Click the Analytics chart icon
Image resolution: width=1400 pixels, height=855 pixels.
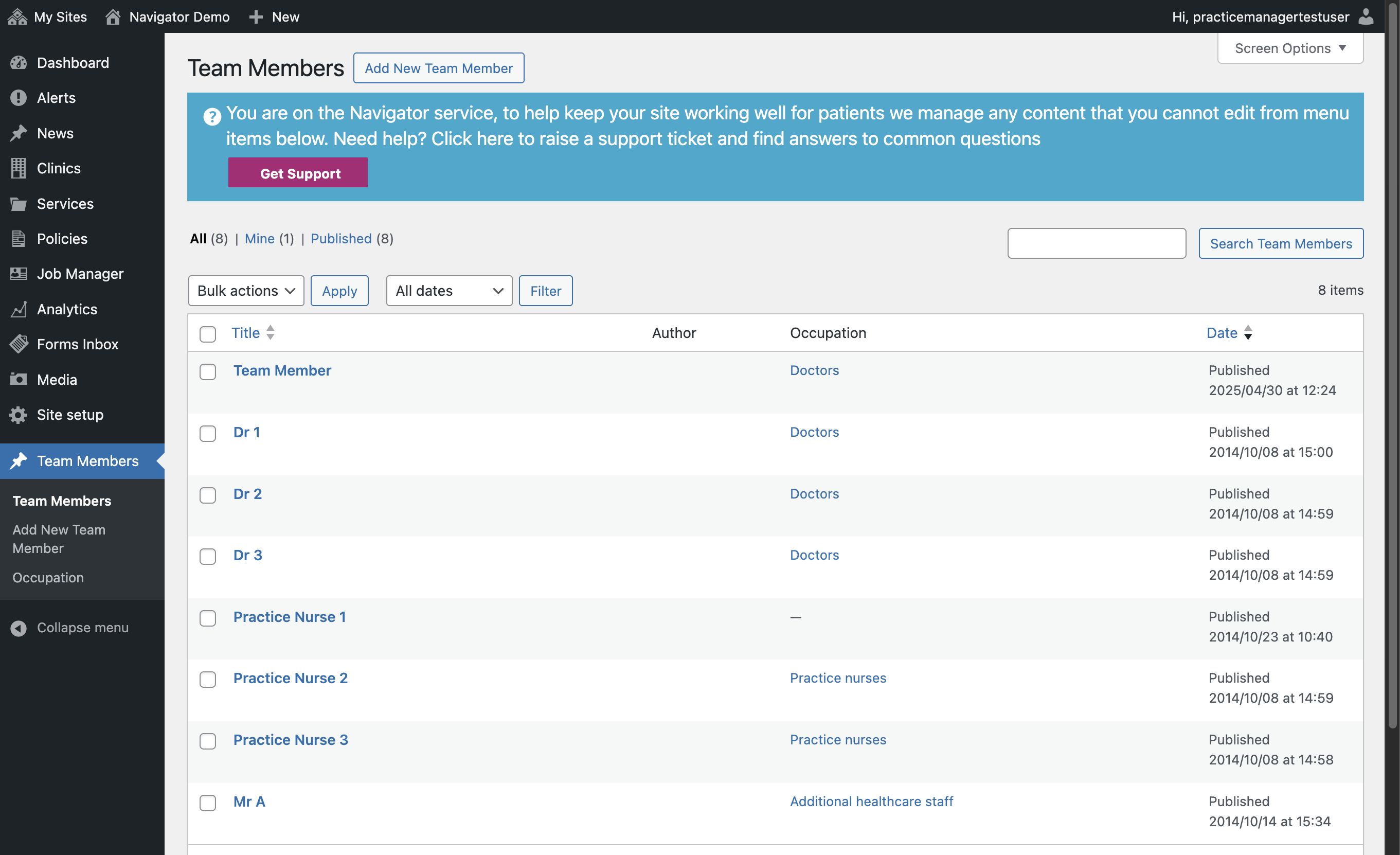tap(19, 309)
